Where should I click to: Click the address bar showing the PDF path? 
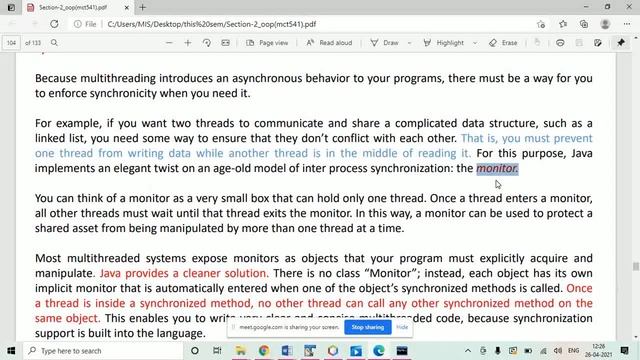211,24
